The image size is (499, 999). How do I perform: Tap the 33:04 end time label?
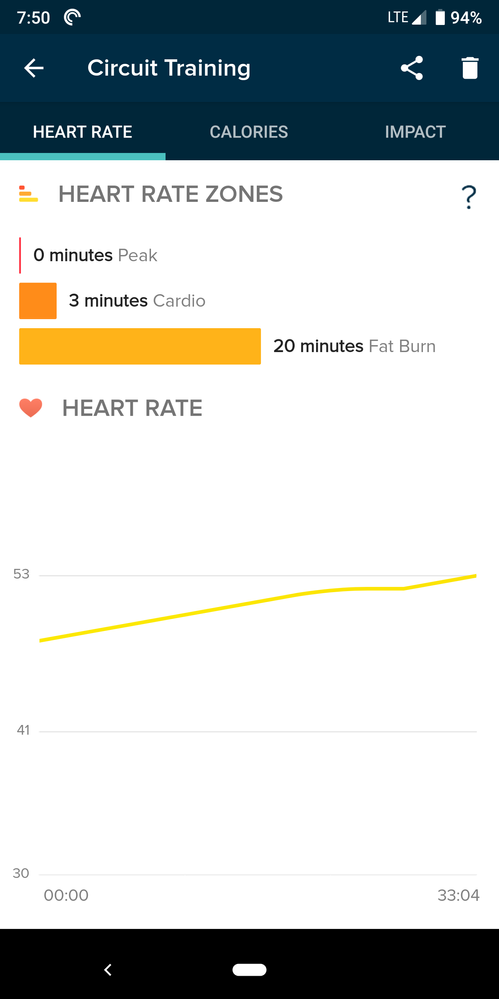[x=458, y=895]
